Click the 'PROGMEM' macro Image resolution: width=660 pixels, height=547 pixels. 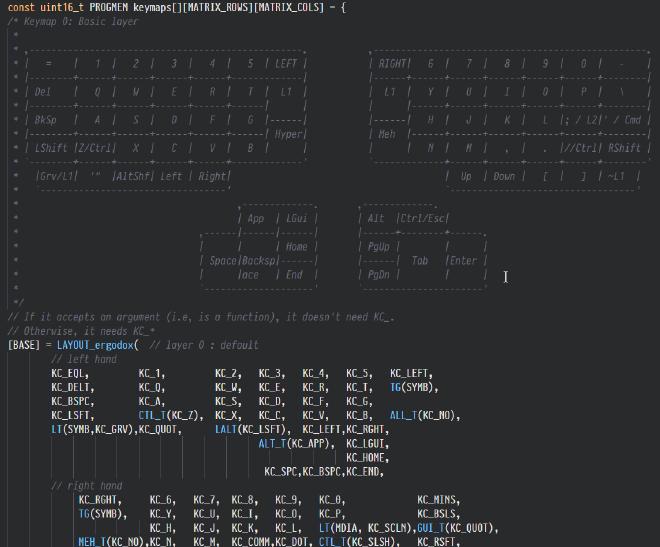pyautogui.click(x=108, y=8)
